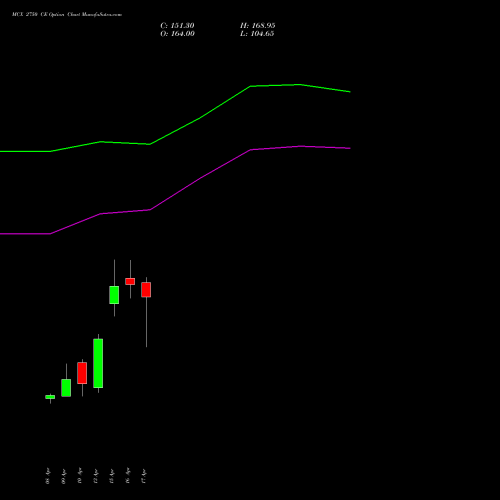Screen dimensions: 500x500
Task: Click the red candle for 10 Apr
Action: click(82, 373)
